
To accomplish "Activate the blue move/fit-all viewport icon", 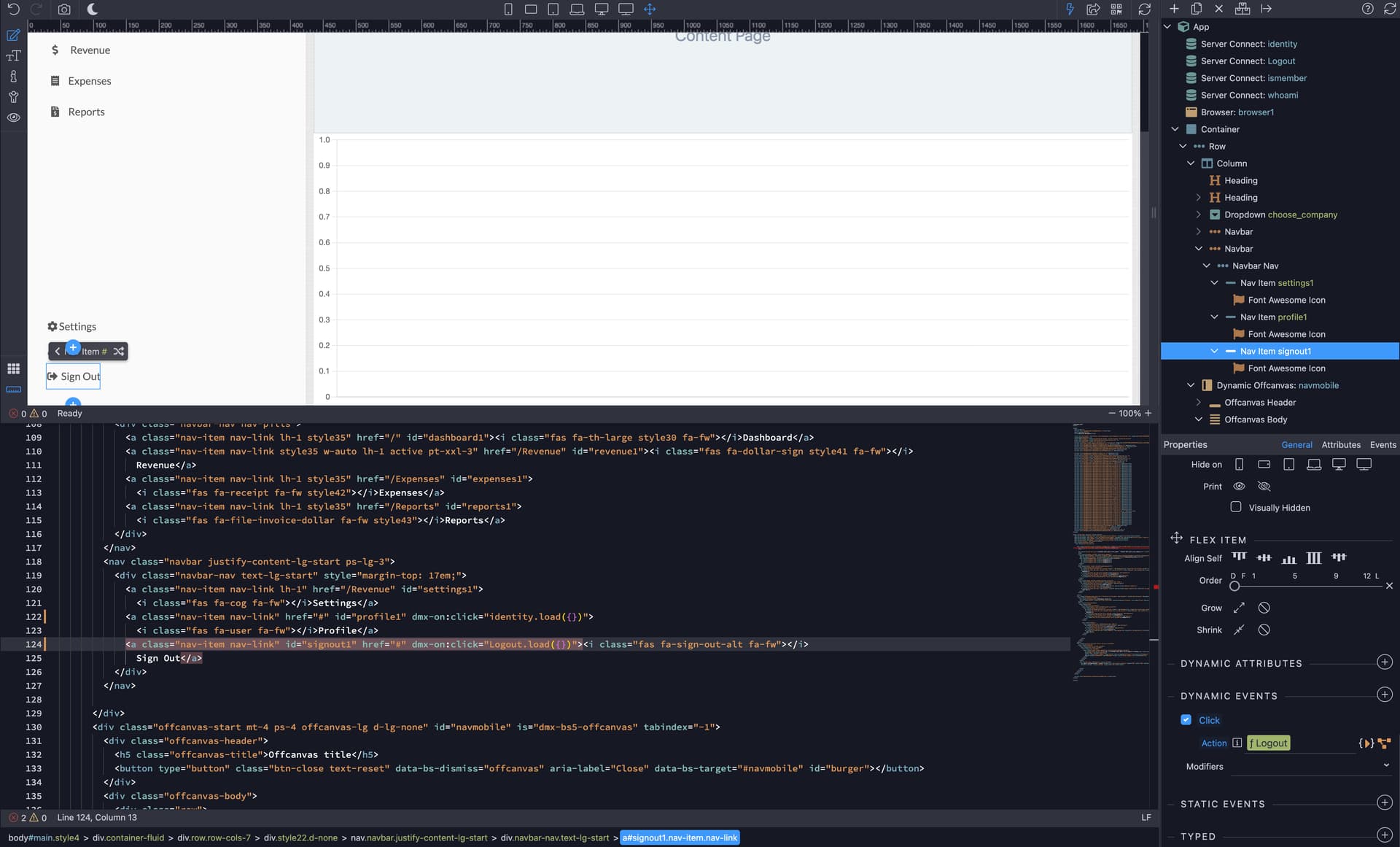I will (x=650, y=9).
